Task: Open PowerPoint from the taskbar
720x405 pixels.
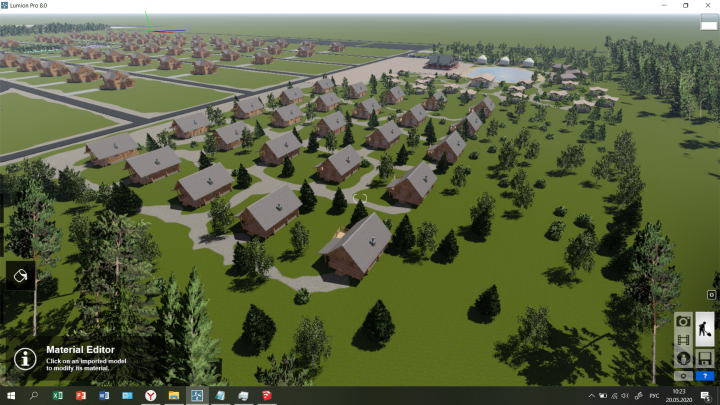Action: pos(81,395)
